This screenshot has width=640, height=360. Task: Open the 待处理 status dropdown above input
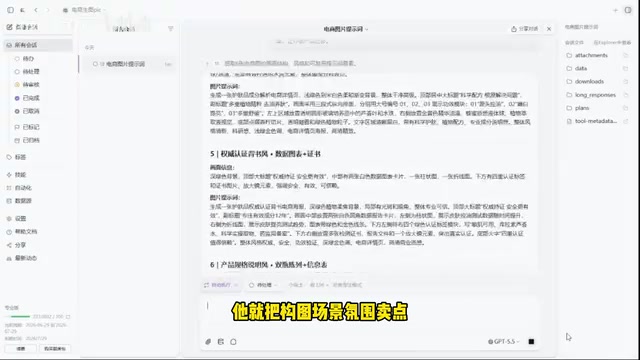tap(263, 285)
